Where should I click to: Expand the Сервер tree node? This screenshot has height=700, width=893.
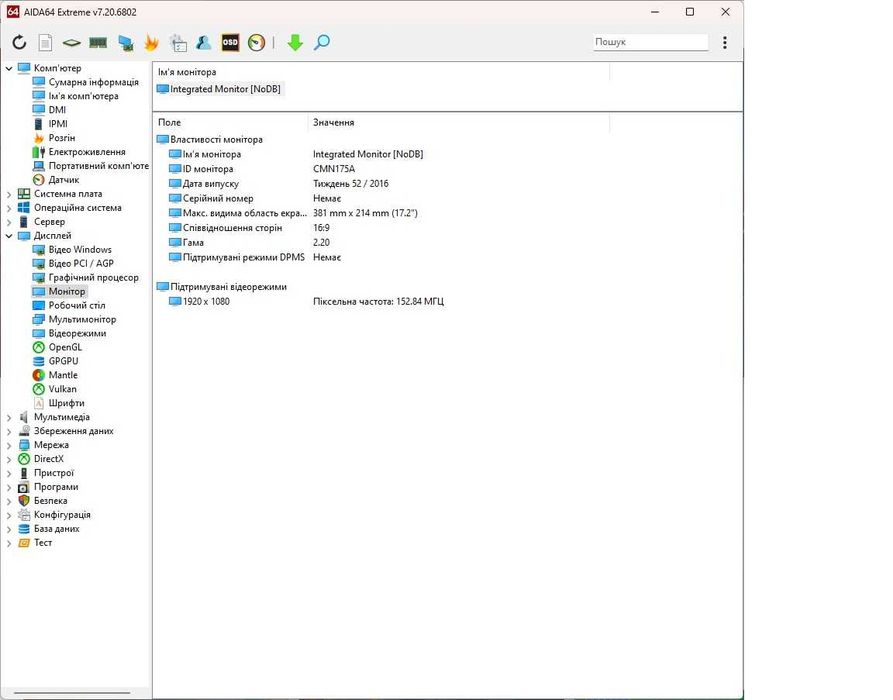[x=9, y=222]
